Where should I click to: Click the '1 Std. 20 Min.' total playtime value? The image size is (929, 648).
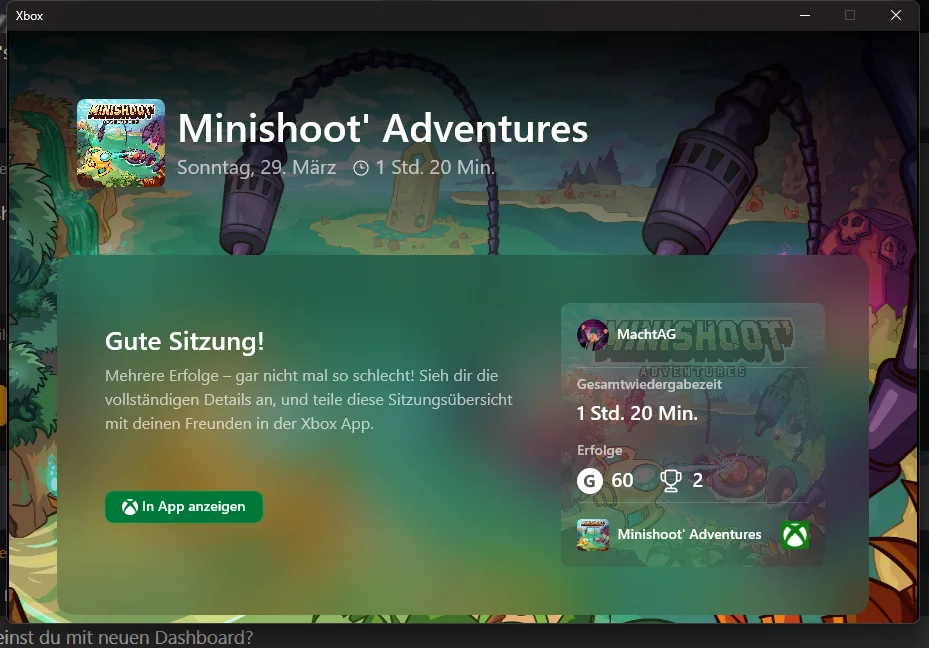(637, 413)
